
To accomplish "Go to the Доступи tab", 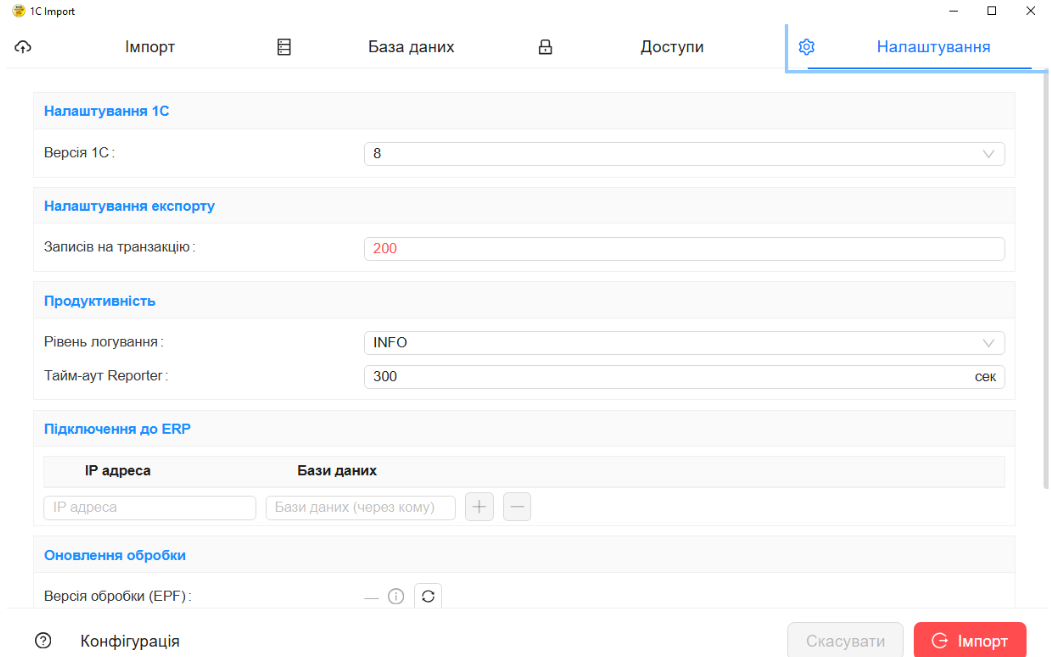I will click(x=672, y=47).
